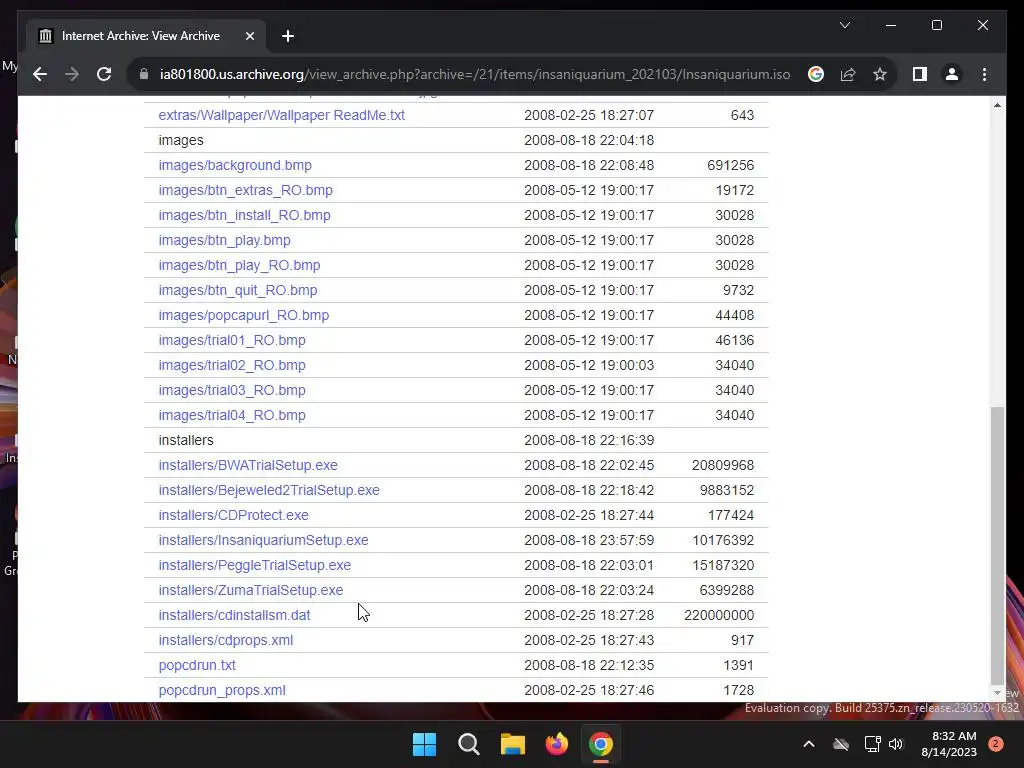Viewport: 1024px width, 768px height.
Task: Open images/btn_quit_RO.bmp link
Action: pos(238,290)
